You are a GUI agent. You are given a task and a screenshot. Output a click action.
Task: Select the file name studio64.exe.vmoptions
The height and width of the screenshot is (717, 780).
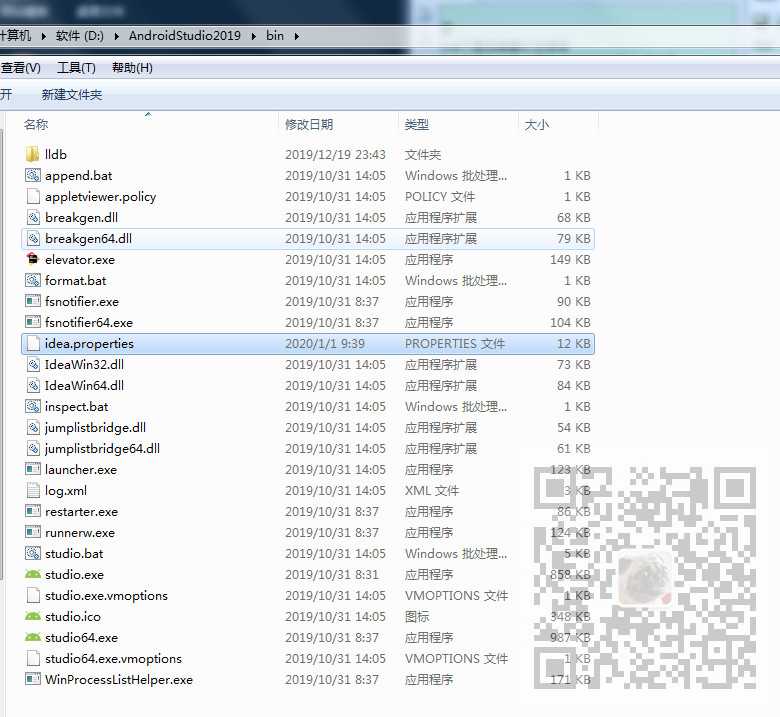(x=113, y=659)
